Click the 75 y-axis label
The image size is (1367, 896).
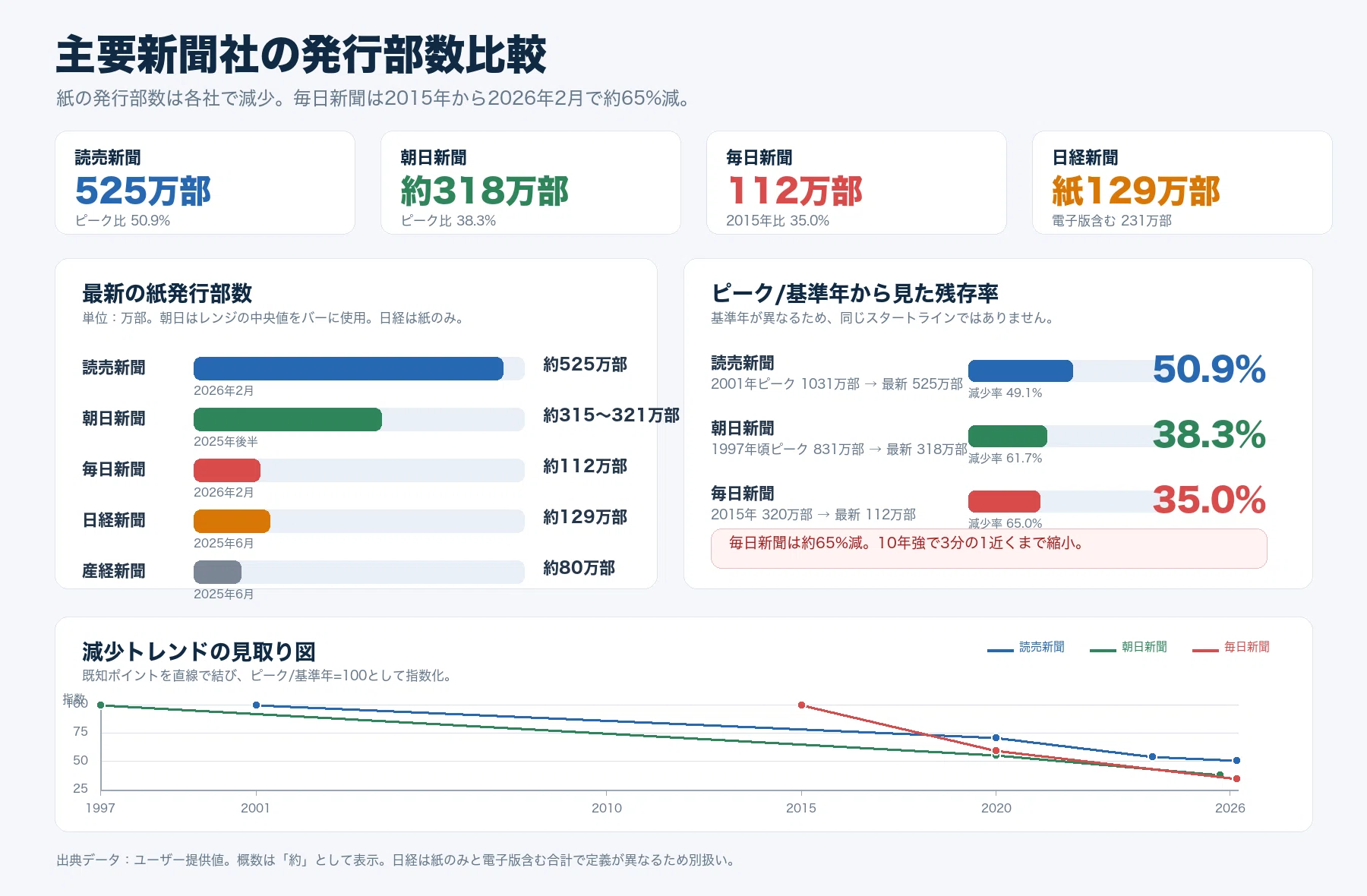[x=81, y=732]
